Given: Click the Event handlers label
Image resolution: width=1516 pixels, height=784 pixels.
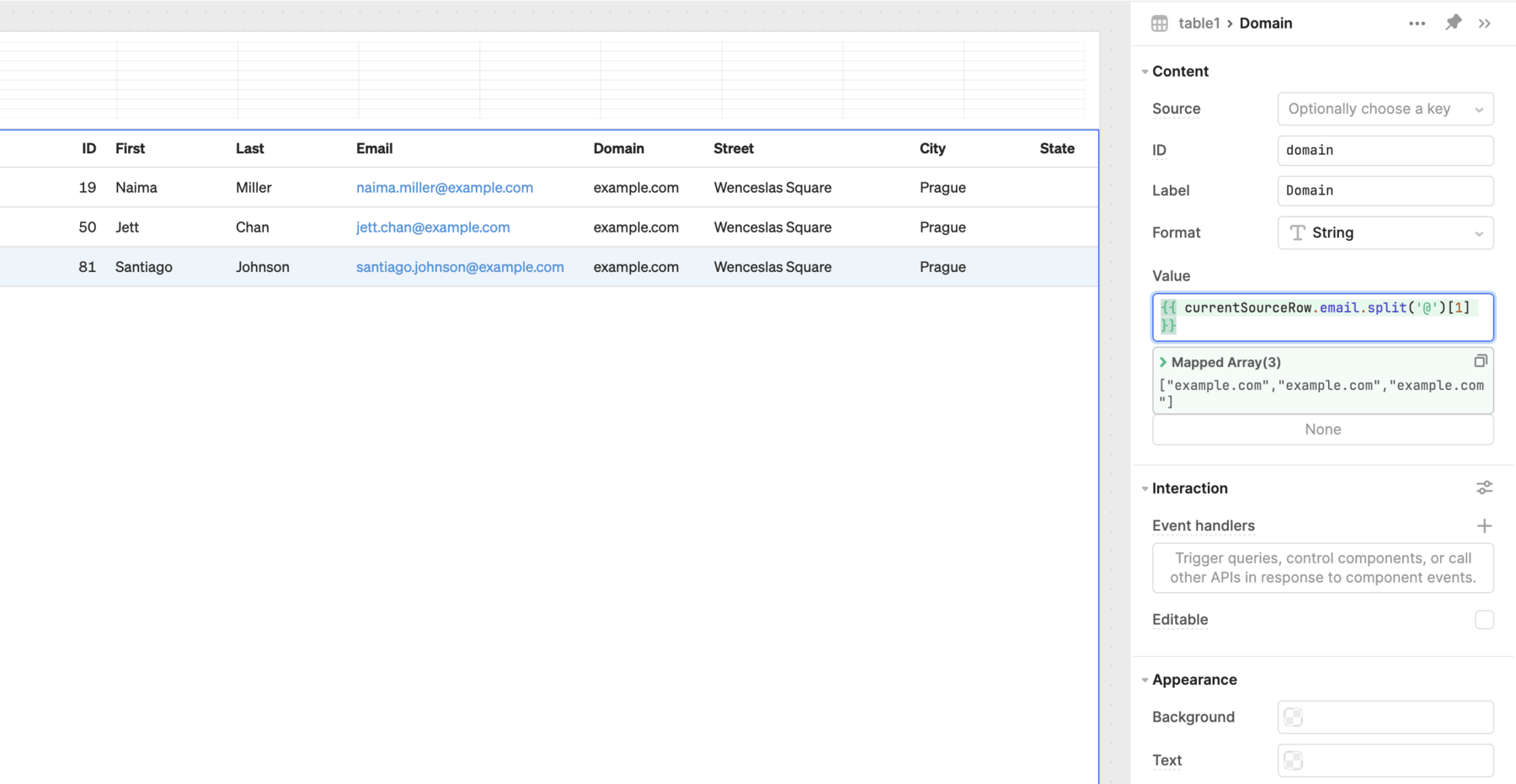Looking at the screenshot, I should coord(1203,525).
